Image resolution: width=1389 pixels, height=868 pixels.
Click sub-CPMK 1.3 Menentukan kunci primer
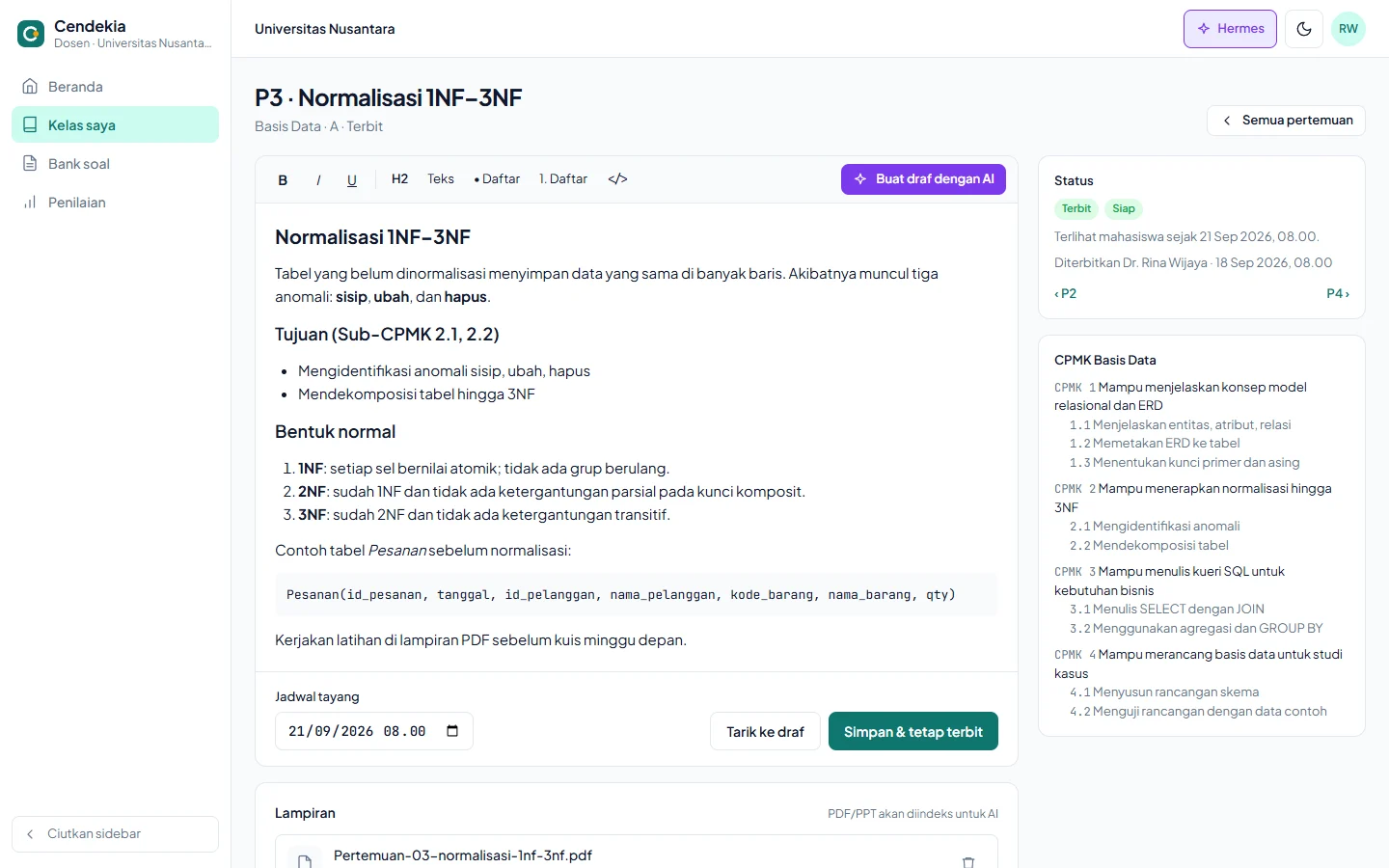tap(1185, 463)
